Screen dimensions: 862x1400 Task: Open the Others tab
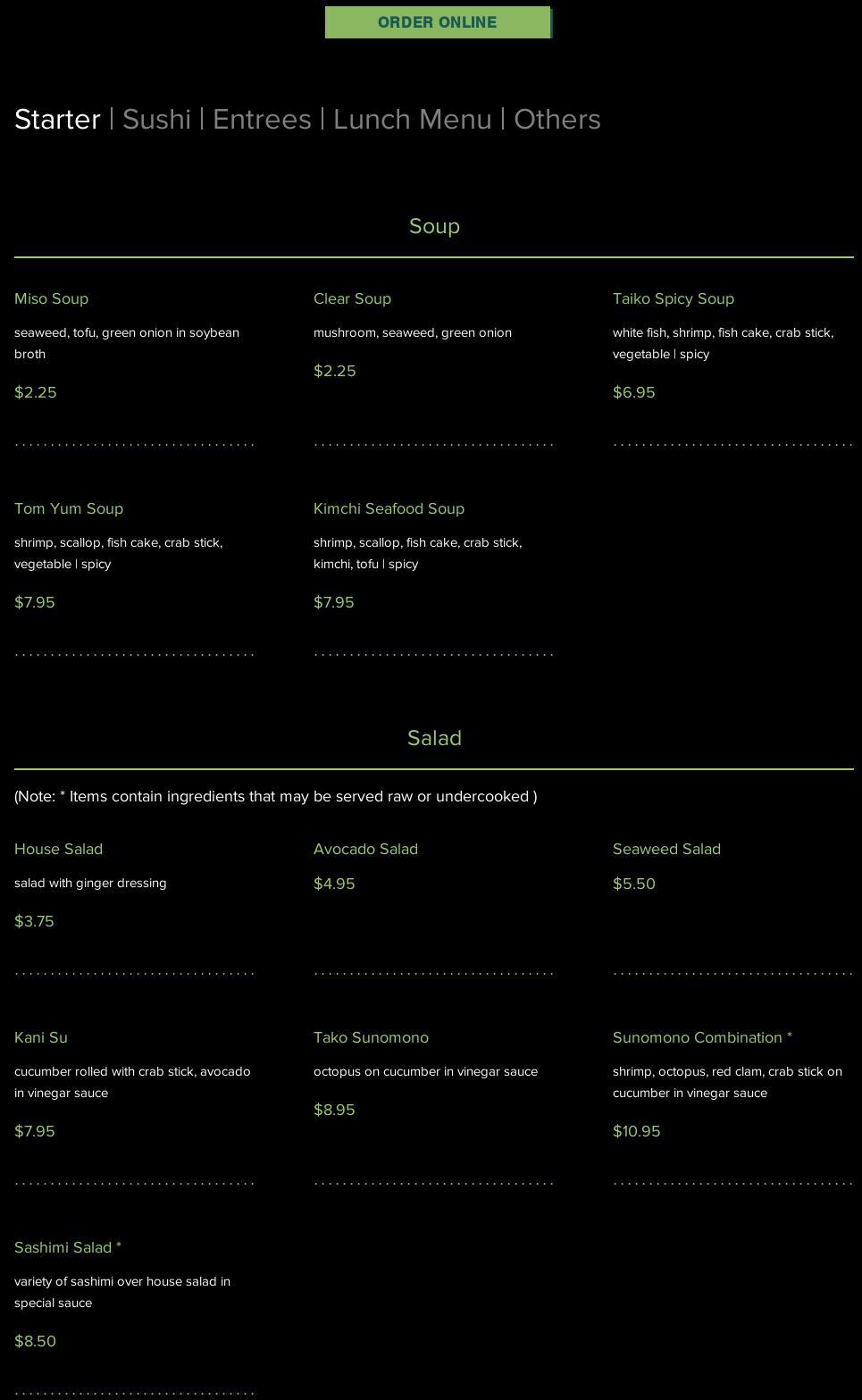pyautogui.click(x=557, y=120)
